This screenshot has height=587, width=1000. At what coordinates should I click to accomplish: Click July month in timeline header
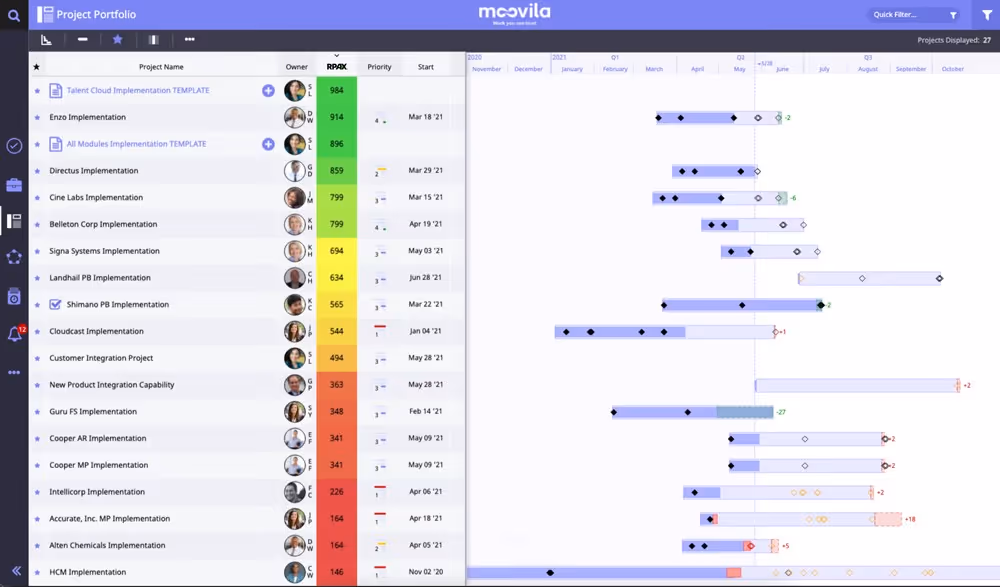pyautogui.click(x=824, y=69)
